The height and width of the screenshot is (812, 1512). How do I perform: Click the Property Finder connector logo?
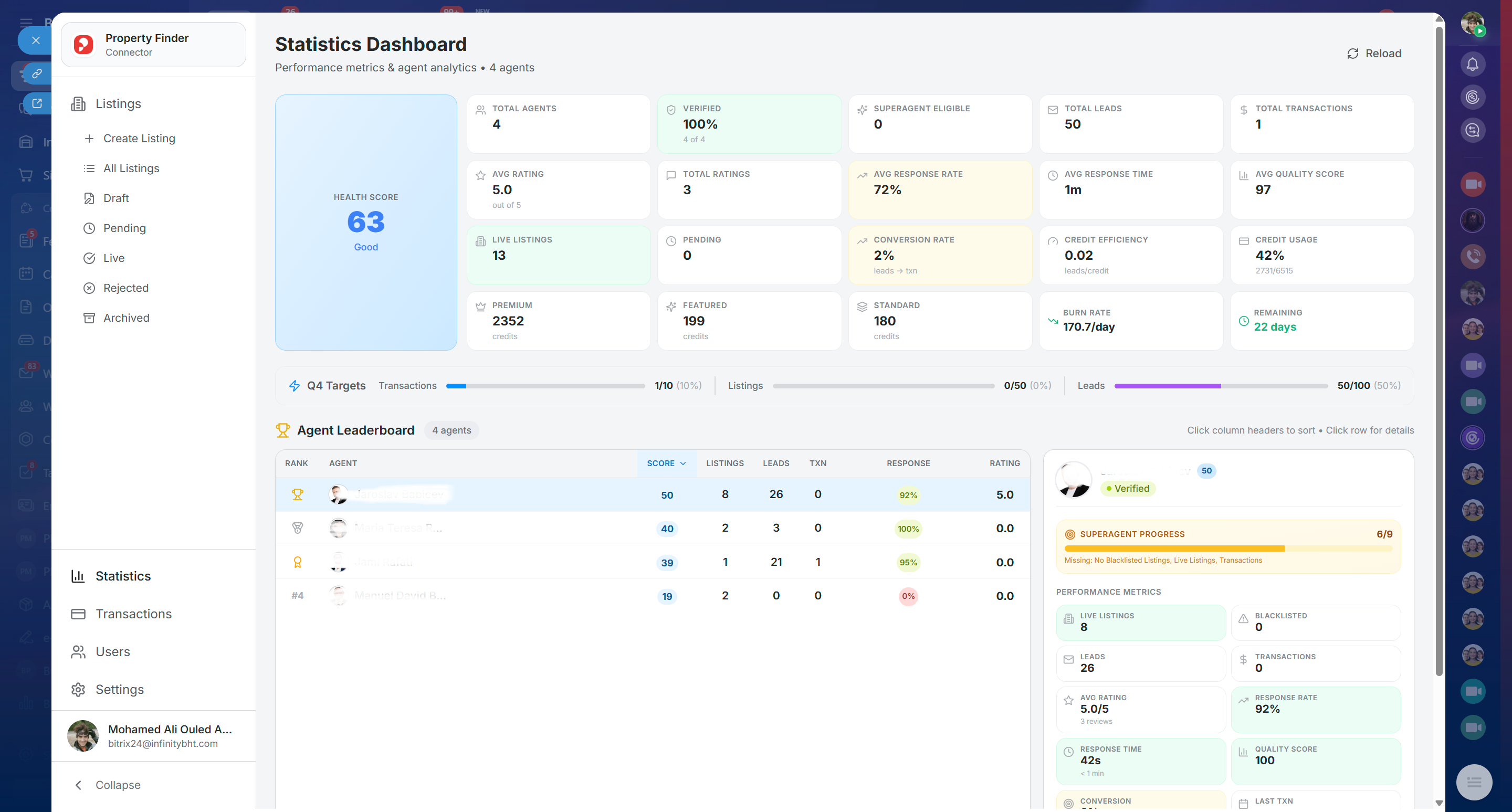click(83, 45)
